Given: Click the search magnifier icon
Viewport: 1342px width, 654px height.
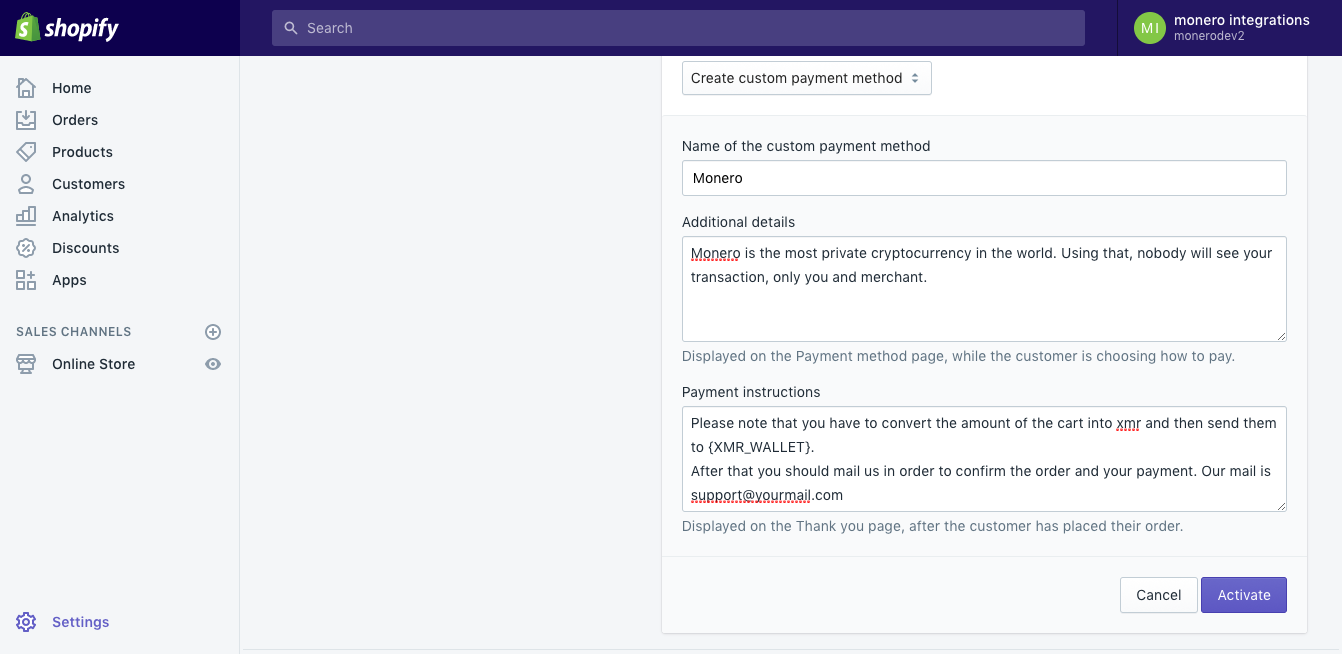Looking at the screenshot, I should pos(291,28).
